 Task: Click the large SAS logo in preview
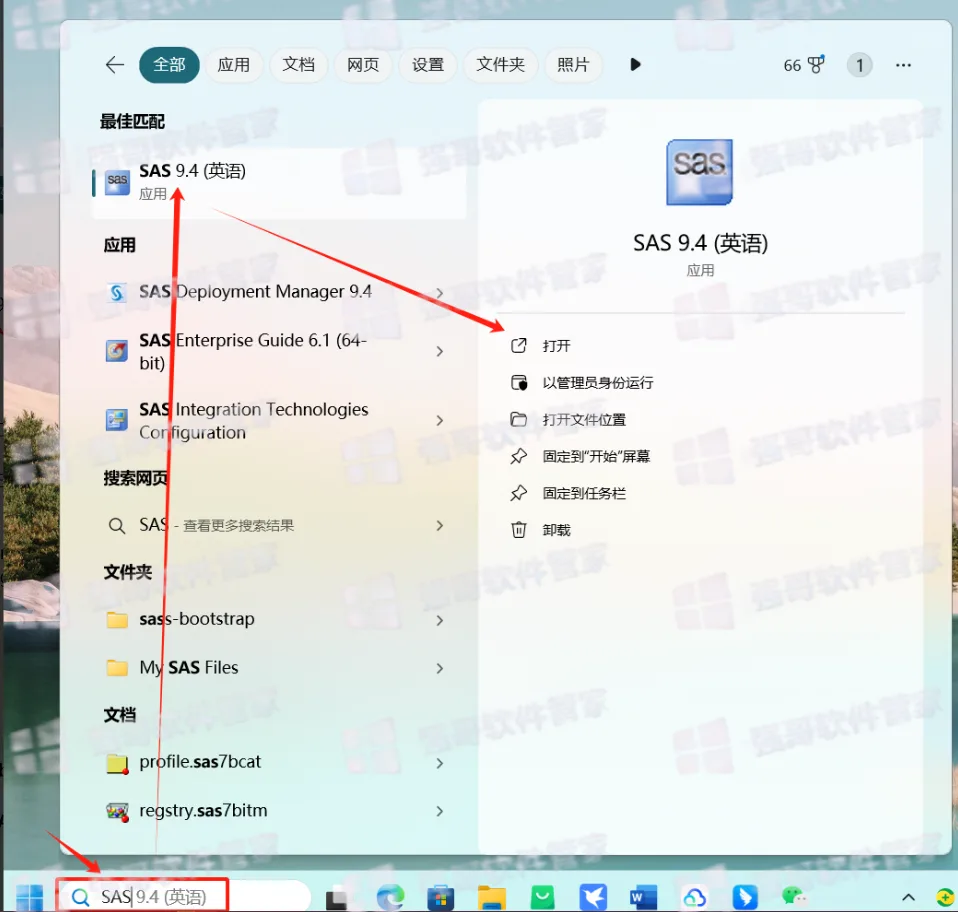[x=700, y=172]
